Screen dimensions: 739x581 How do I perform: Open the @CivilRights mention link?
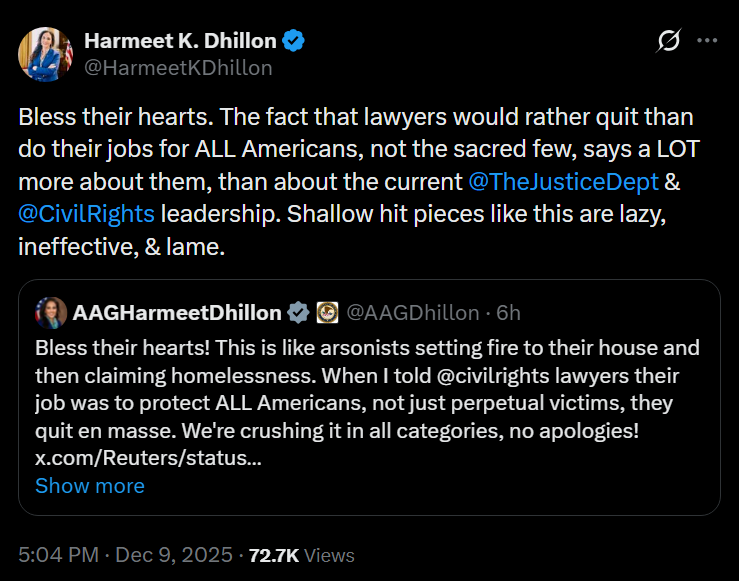tap(84, 215)
